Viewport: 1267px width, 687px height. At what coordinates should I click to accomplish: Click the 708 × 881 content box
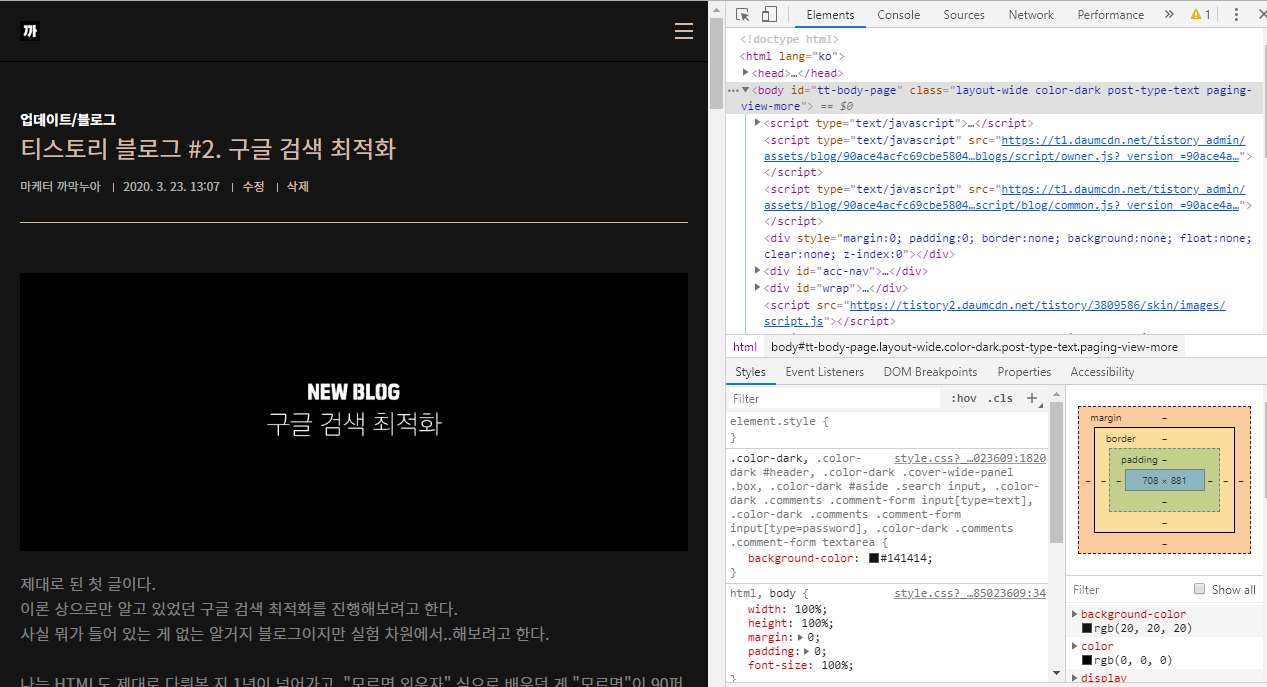1164,480
